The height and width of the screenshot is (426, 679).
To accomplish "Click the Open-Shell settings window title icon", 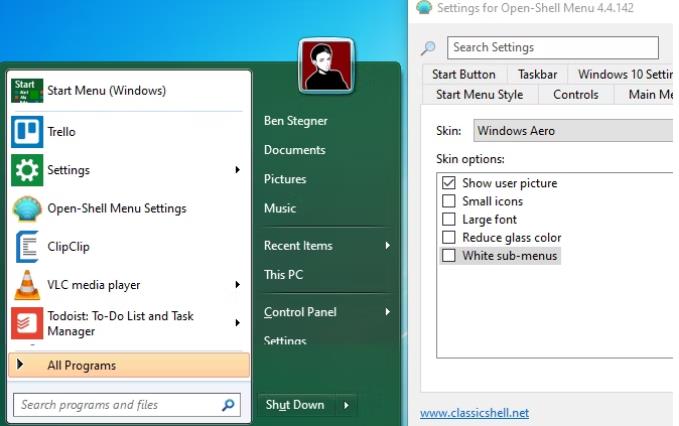I will click(424, 7).
